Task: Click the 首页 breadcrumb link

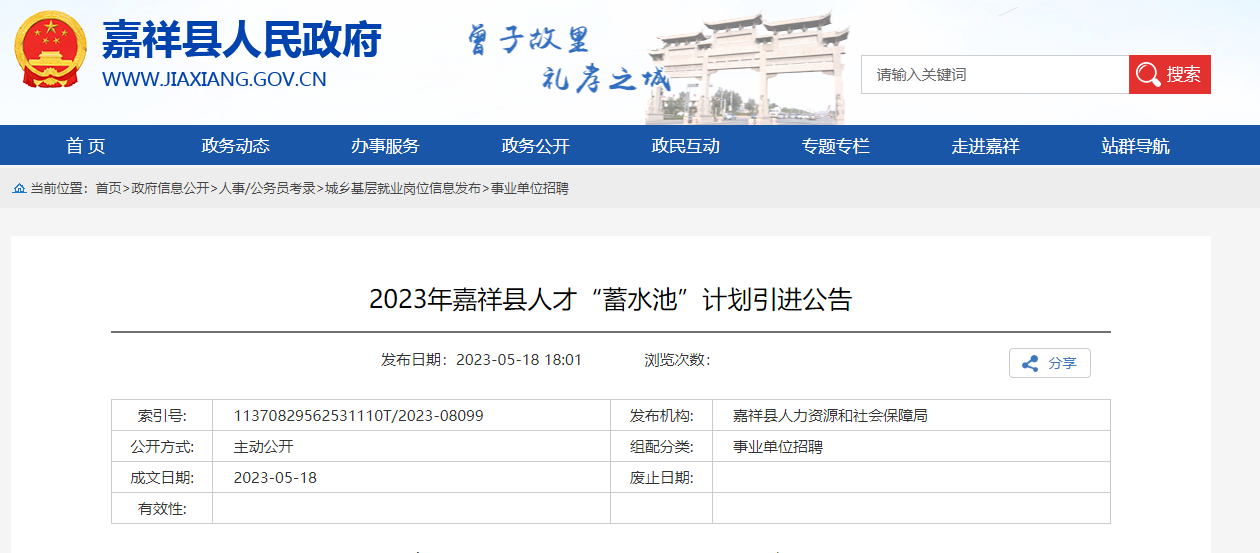Action: pyautogui.click(x=109, y=188)
